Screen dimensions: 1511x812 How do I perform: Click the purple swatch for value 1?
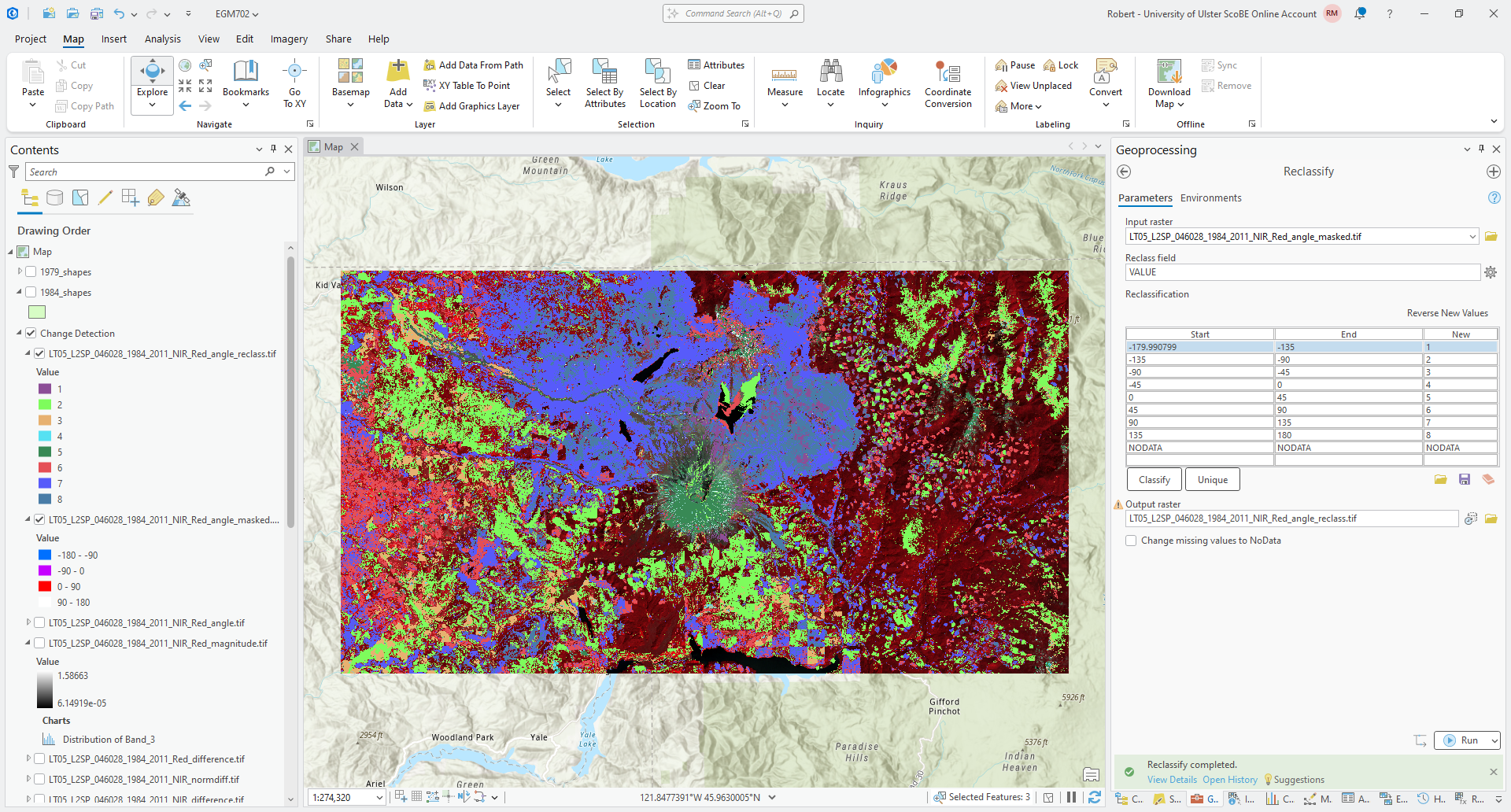(45, 389)
